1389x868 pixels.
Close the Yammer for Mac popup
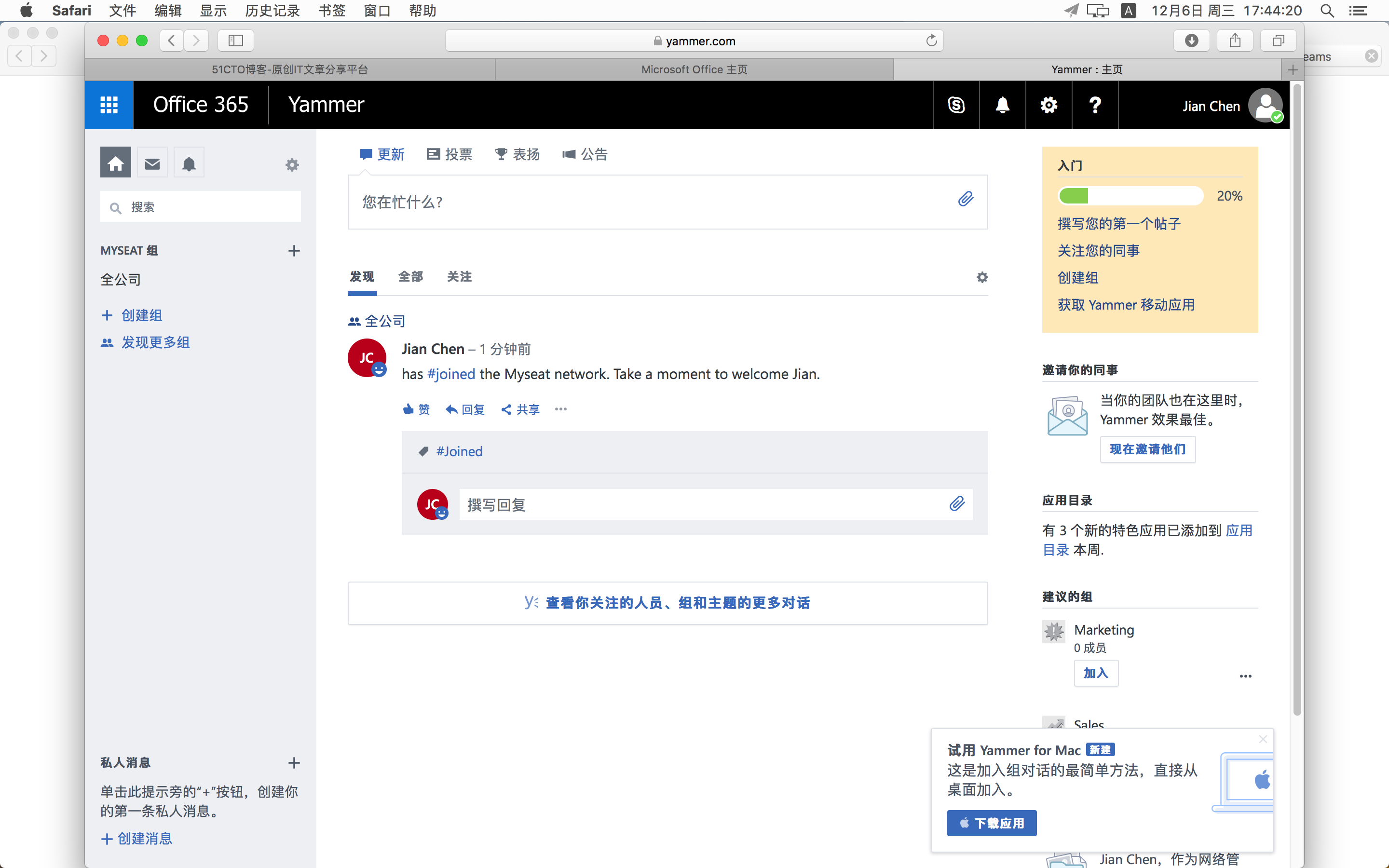[1263, 739]
